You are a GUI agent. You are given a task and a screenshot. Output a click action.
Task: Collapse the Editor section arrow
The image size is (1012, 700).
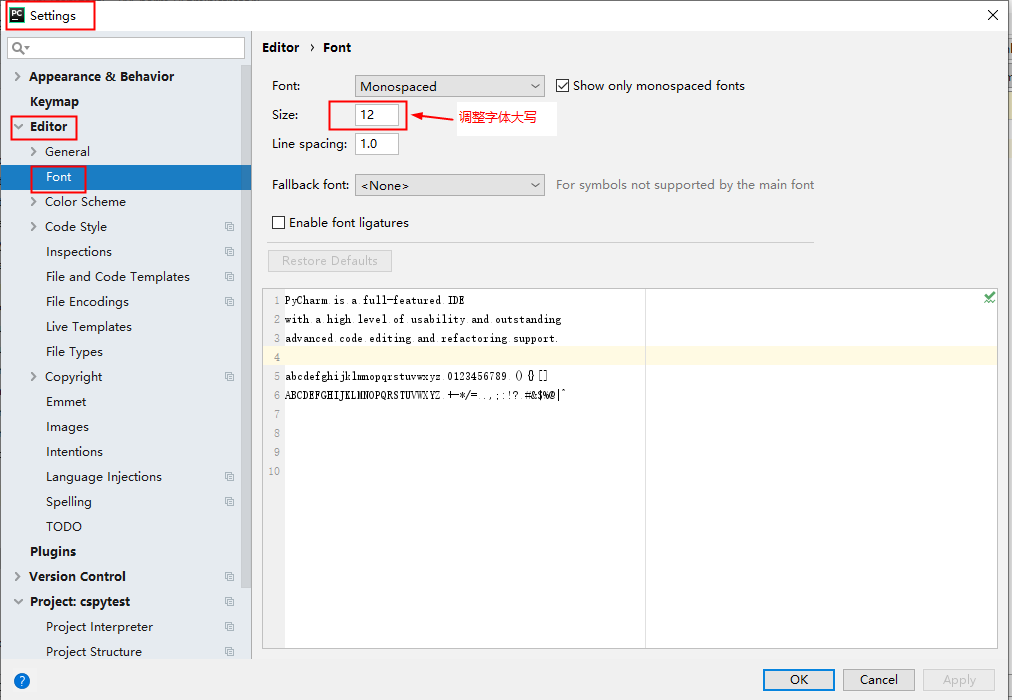[19, 126]
